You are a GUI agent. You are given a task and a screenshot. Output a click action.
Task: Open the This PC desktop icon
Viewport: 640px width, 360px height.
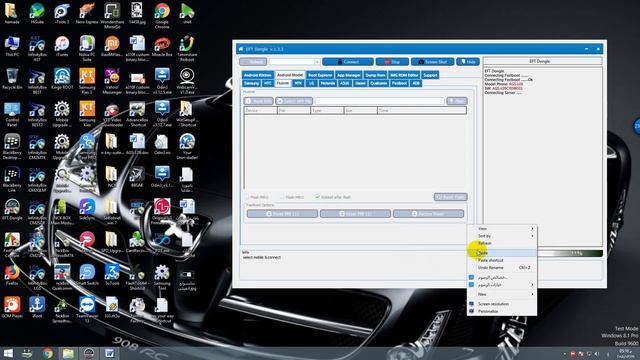(x=12, y=46)
